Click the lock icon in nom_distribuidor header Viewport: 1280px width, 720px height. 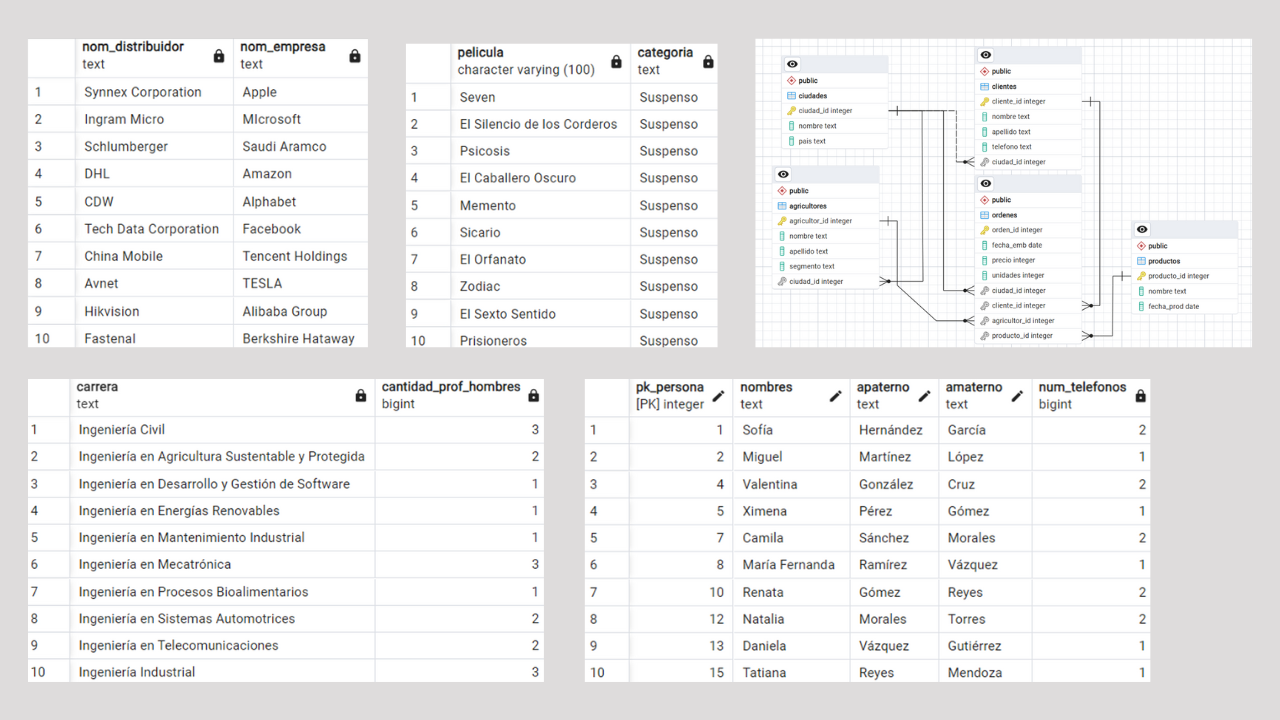click(x=219, y=56)
